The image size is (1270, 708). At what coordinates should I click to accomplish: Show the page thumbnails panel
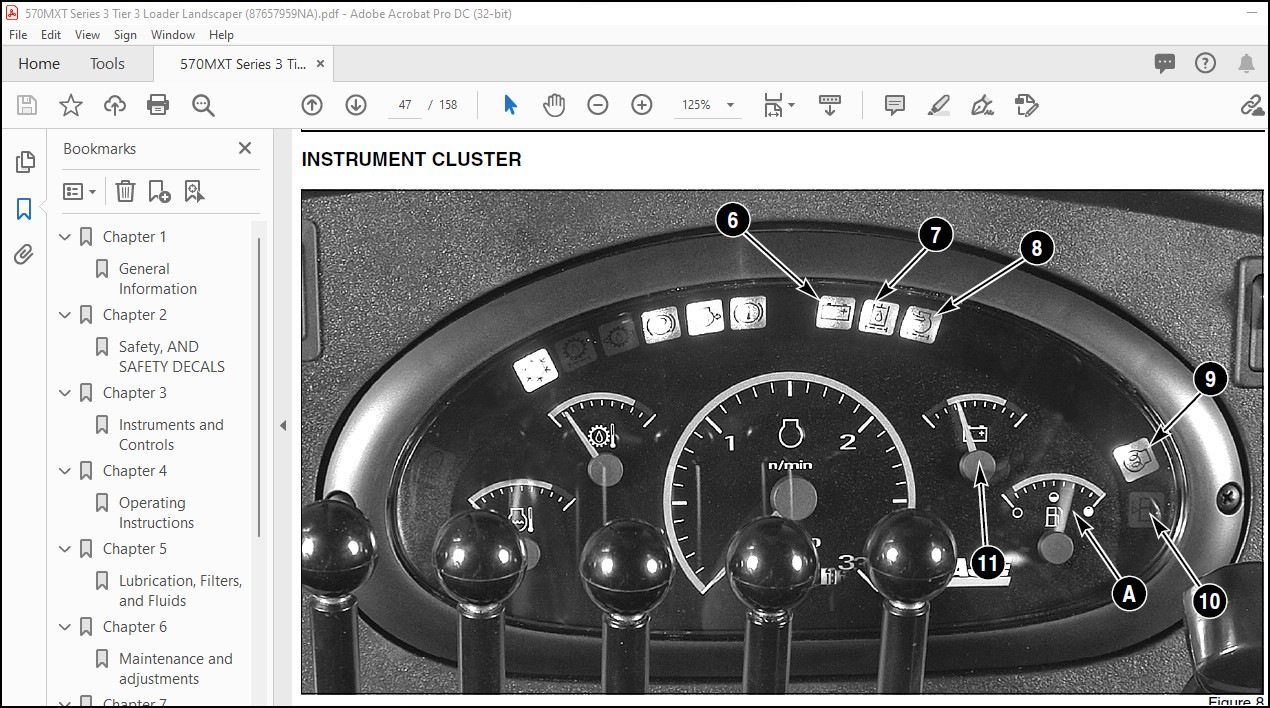click(x=25, y=162)
